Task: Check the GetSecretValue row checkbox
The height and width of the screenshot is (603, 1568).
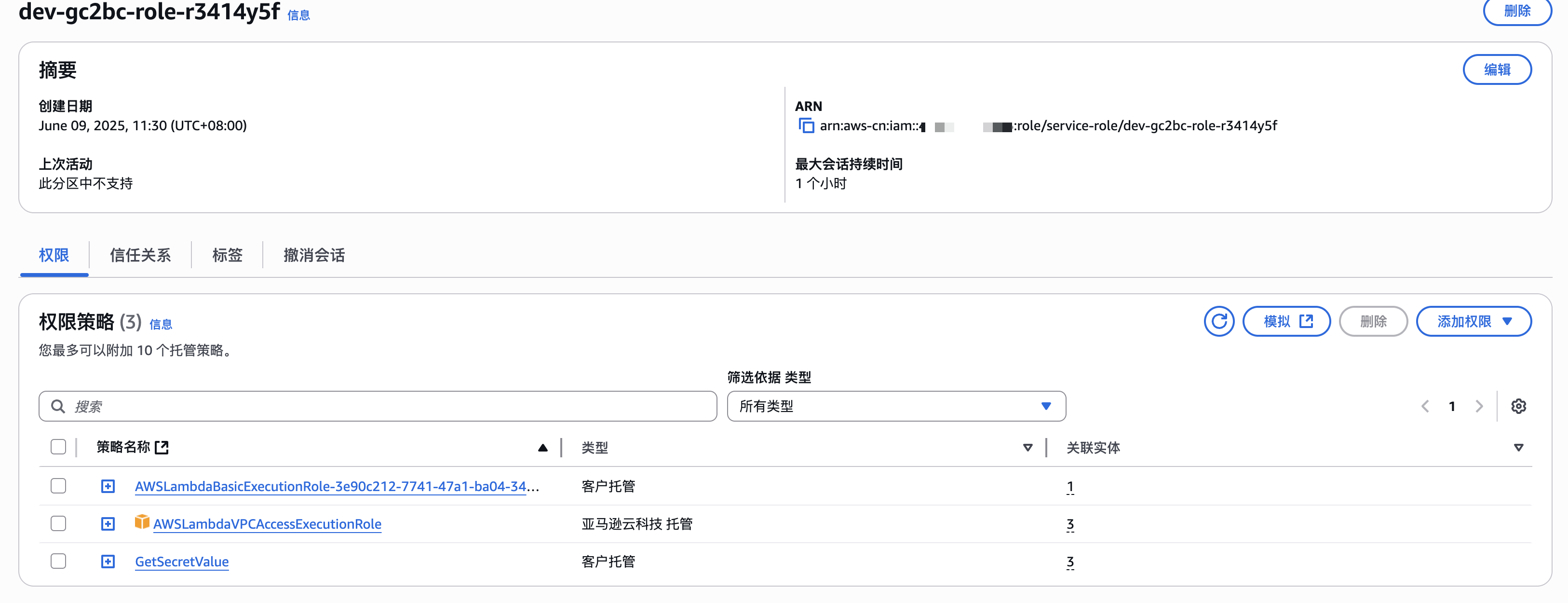Action: point(58,561)
